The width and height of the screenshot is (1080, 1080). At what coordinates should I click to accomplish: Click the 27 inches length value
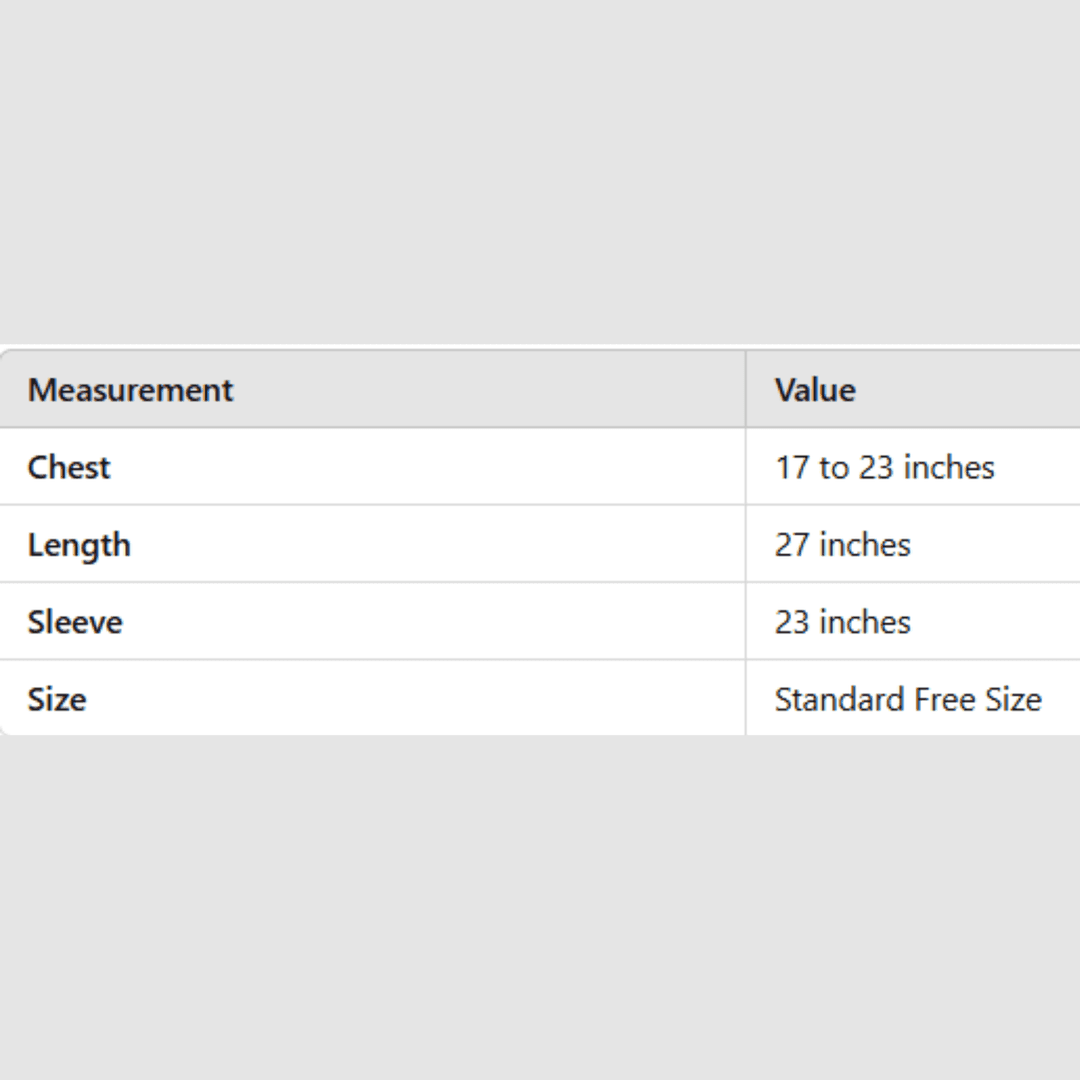coord(842,545)
